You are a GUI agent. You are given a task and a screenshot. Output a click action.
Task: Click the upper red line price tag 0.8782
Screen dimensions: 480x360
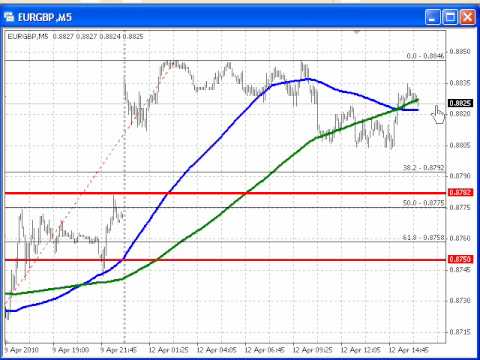pos(460,192)
